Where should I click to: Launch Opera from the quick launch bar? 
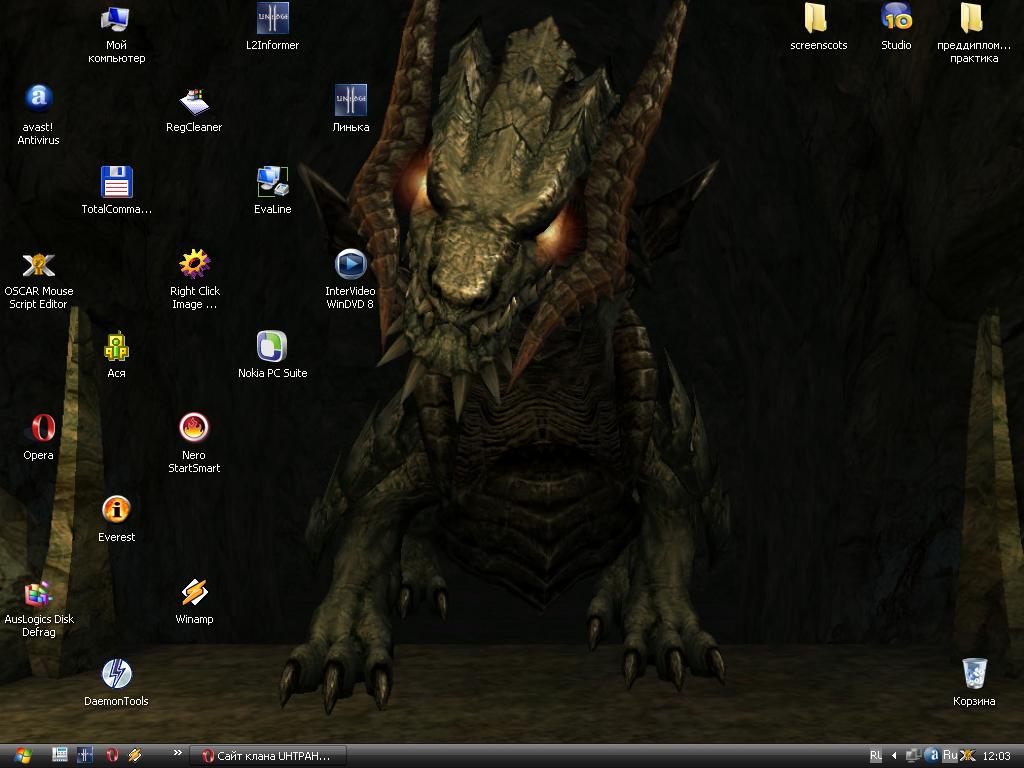(x=111, y=755)
